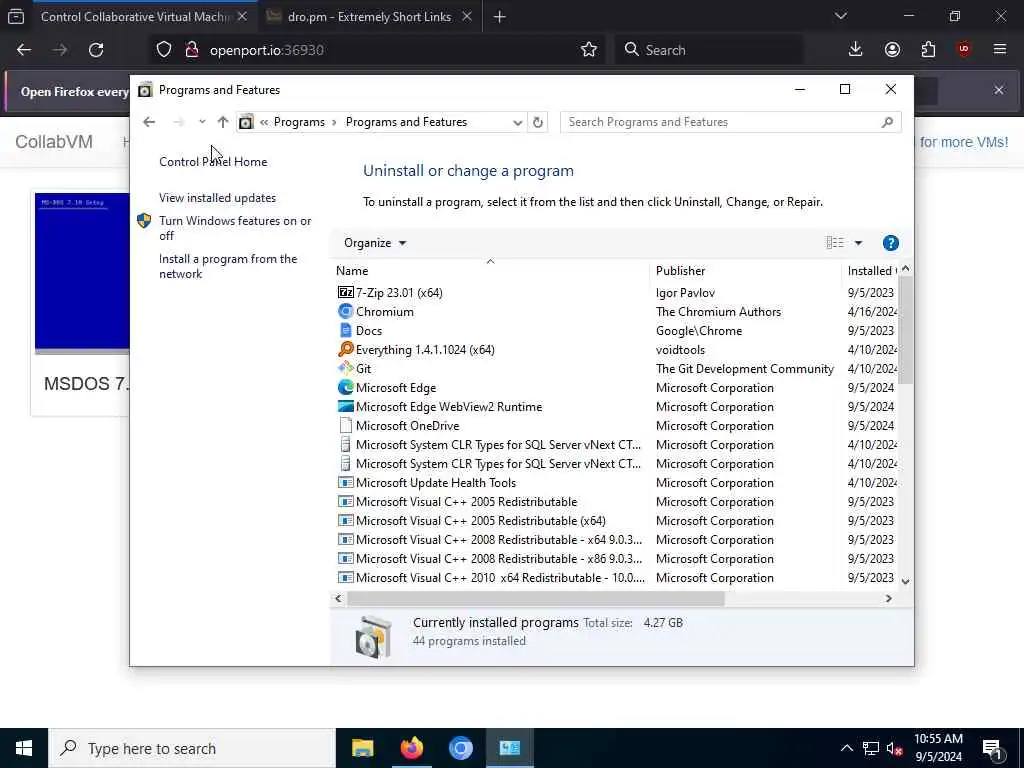The width and height of the screenshot is (1024, 768).
Task: Expand the view options dropdown arrow
Action: (x=858, y=243)
